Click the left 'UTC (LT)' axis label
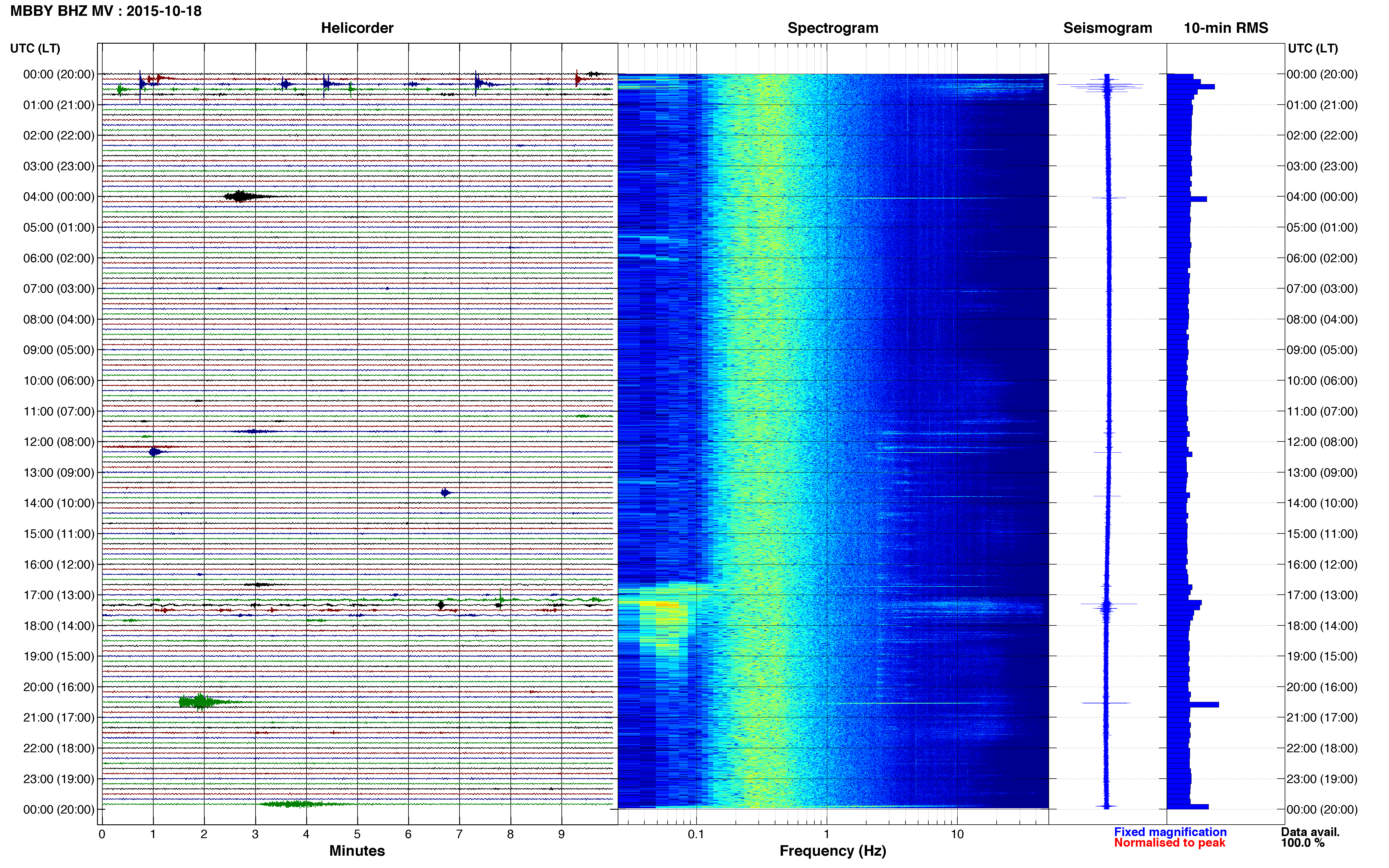Image resolution: width=1389 pixels, height=868 pixels. [x=35, y=49]
